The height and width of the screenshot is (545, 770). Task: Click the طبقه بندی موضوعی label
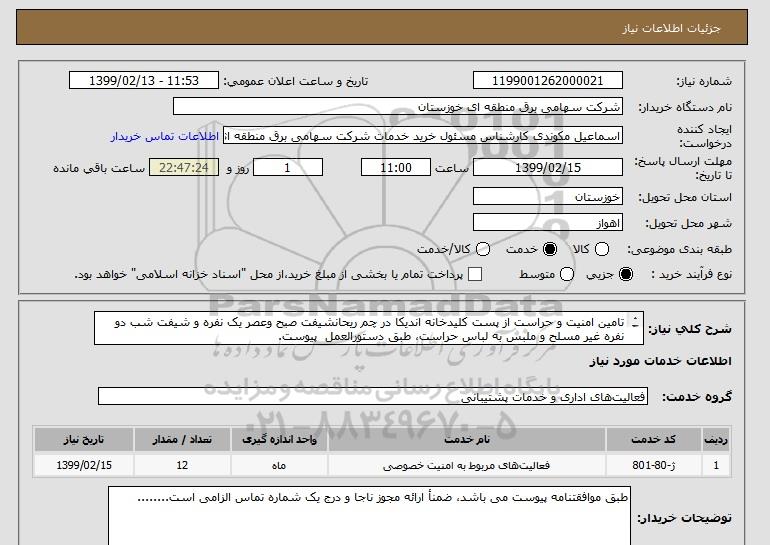coord(680,249)
